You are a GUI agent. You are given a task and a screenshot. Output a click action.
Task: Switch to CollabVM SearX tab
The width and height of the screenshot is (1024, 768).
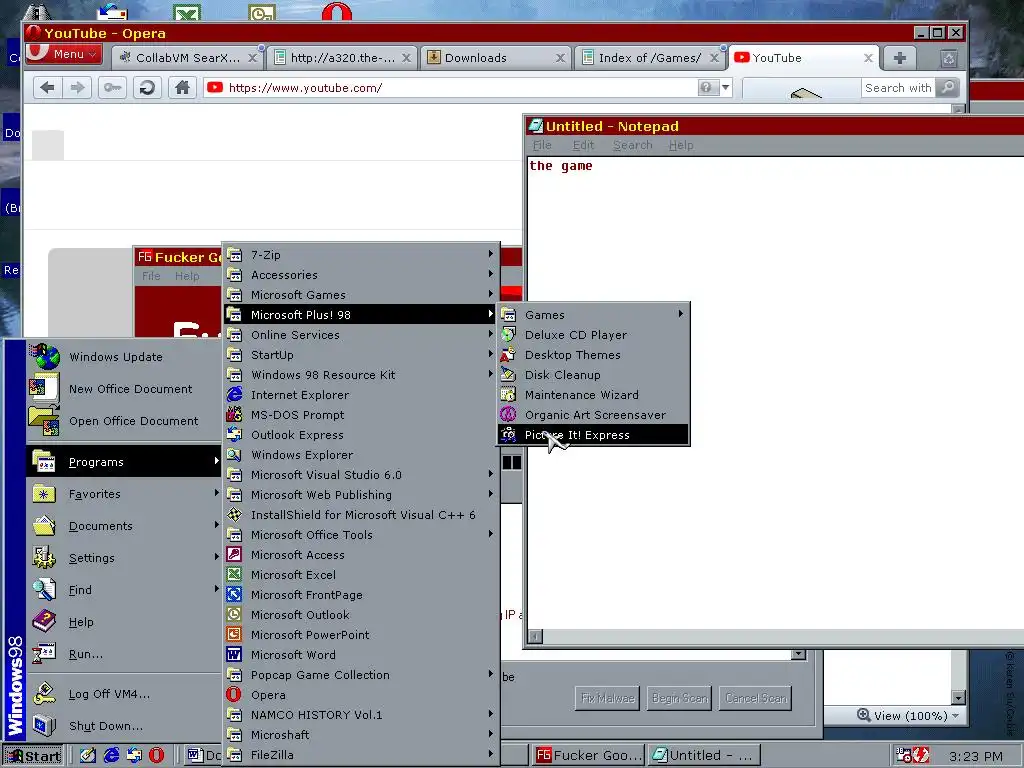tap(187, 58)
